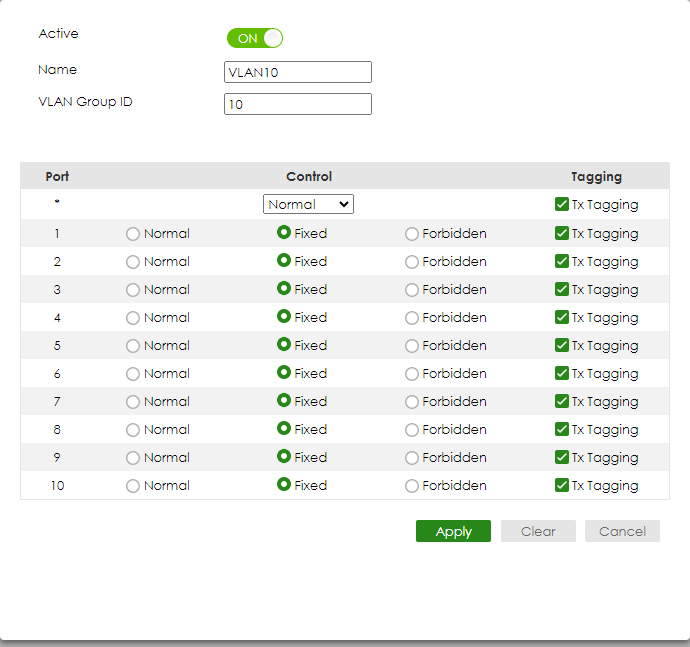
Task: Open the Control dropdown for all ports
Action: [x=308, y=204]
